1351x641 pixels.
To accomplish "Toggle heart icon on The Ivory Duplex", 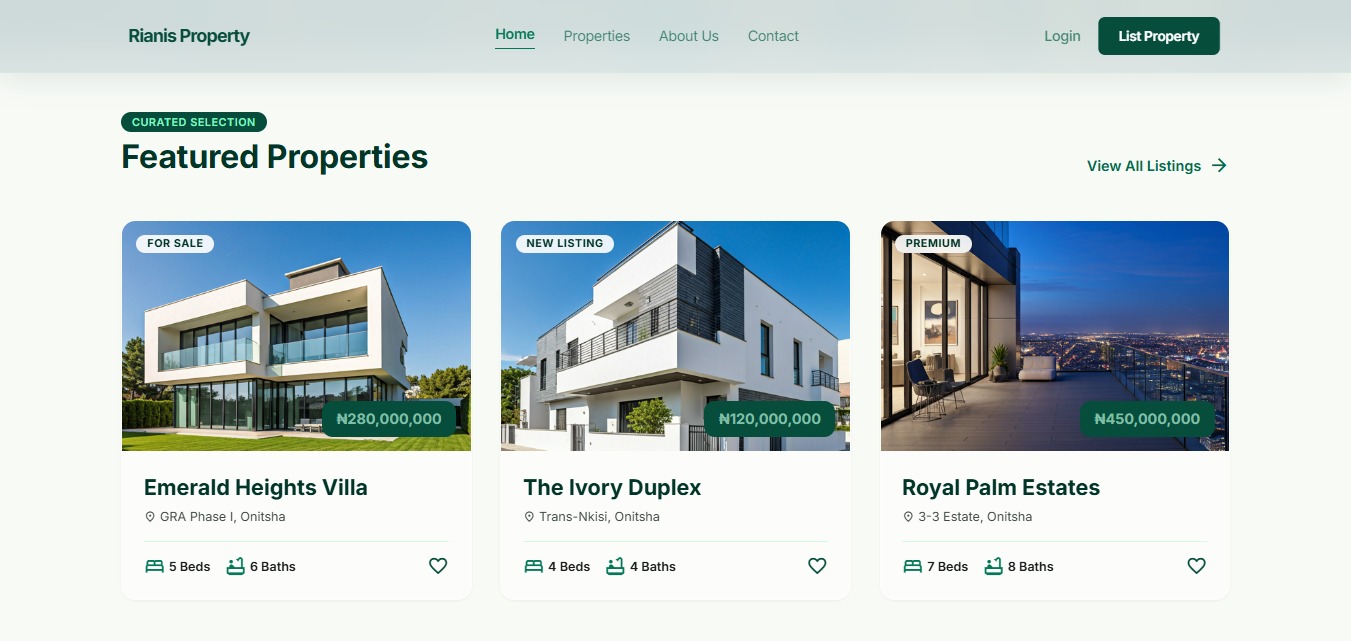I will coord(817,566).
